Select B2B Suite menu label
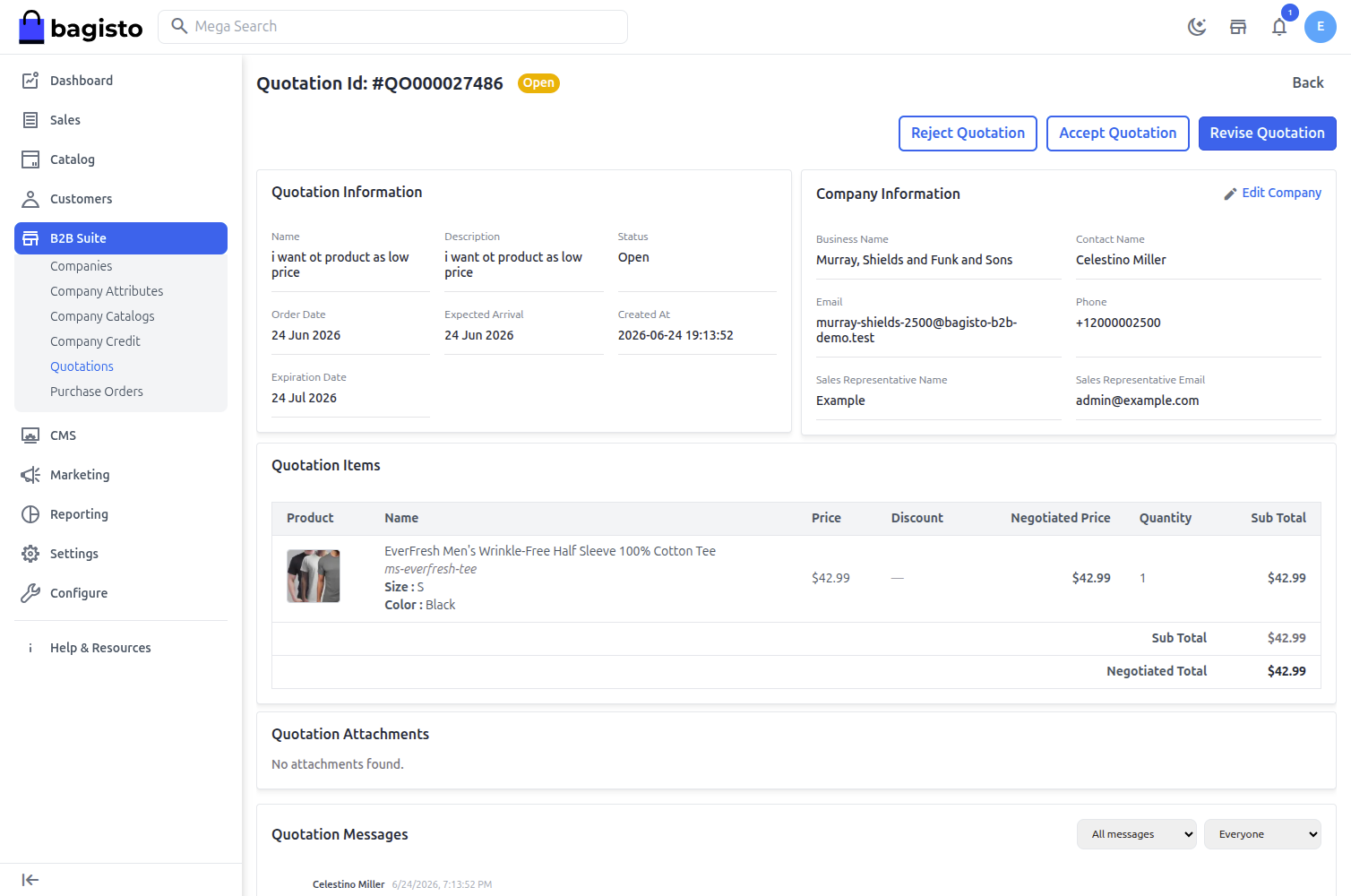 pos(78,238)
